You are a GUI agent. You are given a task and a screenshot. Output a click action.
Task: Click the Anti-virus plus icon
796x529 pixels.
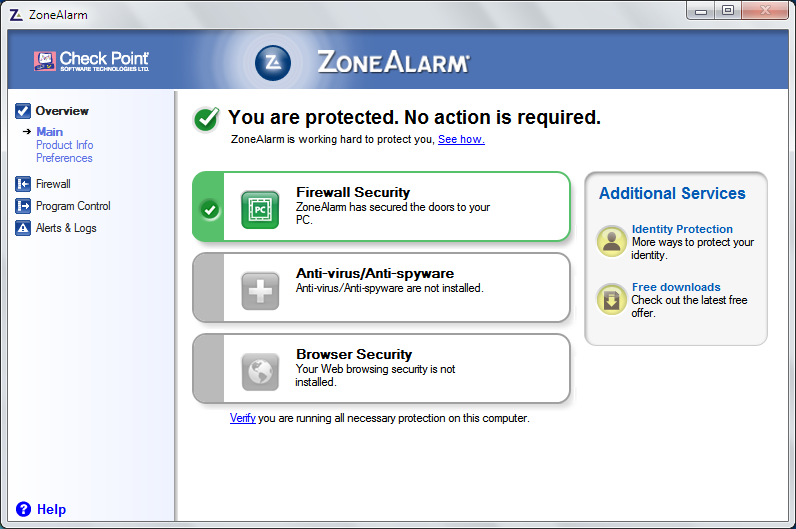pos(260,291)
